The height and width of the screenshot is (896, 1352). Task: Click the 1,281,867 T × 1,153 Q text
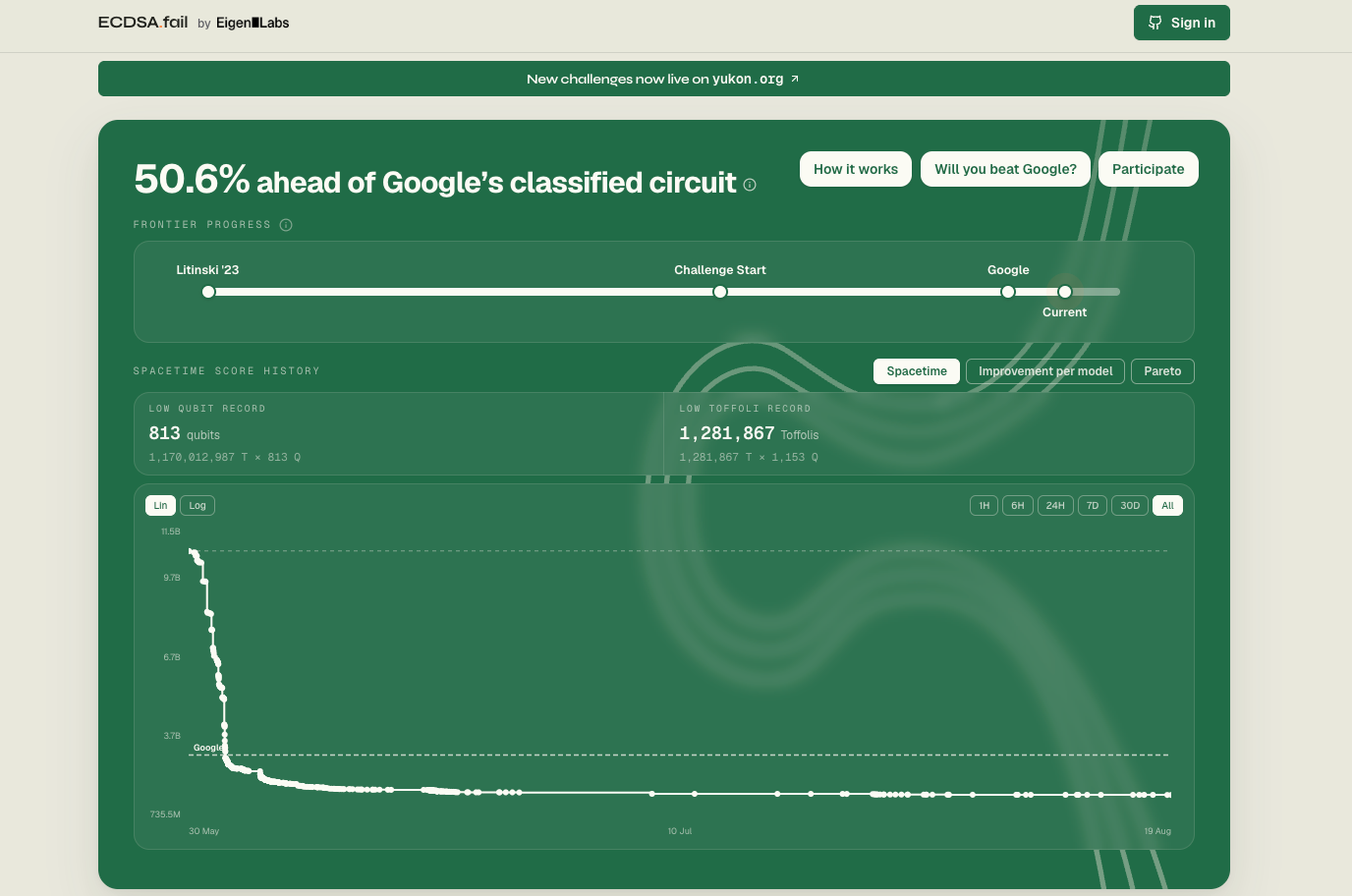749,458
